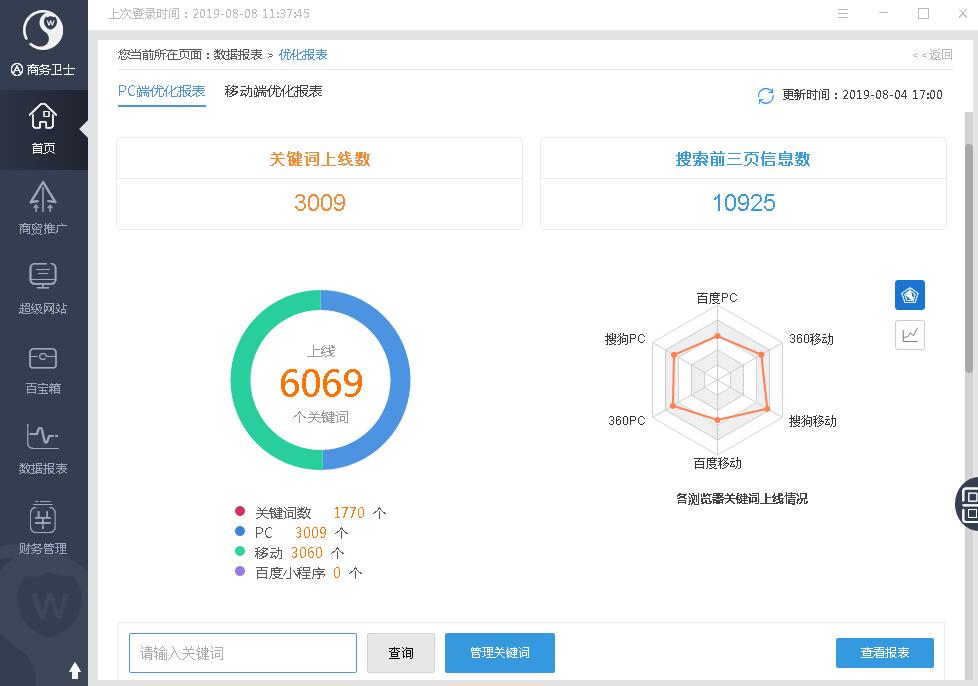Image resolution: width=978 pixels, height=686 pixels.
Task: Click the QR code icon at right edge
Action: tap(967, 502)
